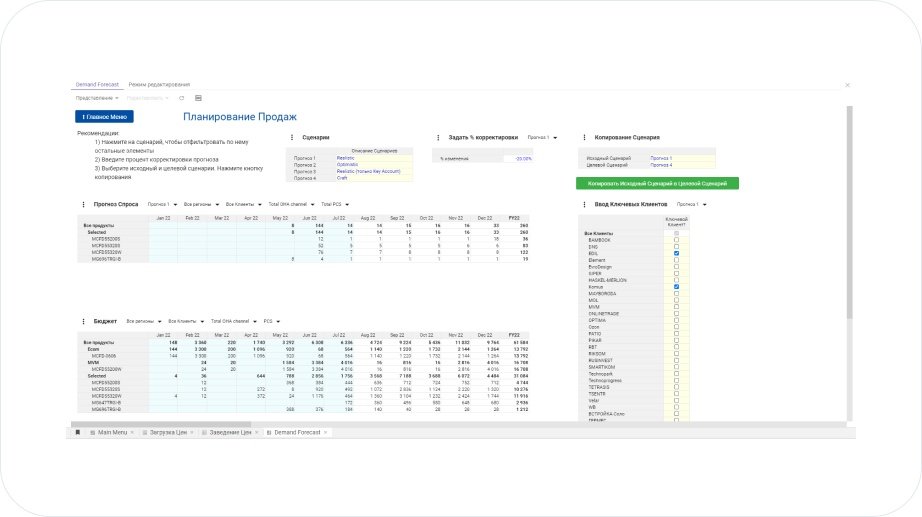
Task: Check the MAYBORODA key client checkbox
Action: click(x=676, y=293)
